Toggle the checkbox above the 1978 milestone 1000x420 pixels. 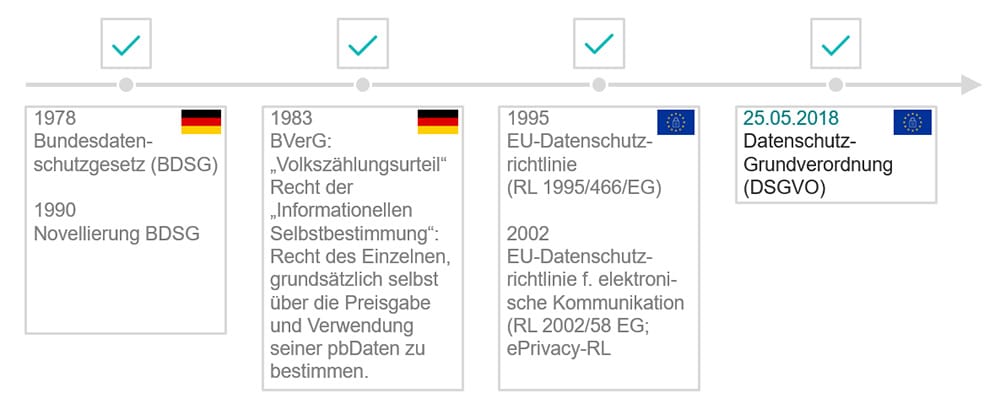[x=126, y=43]
